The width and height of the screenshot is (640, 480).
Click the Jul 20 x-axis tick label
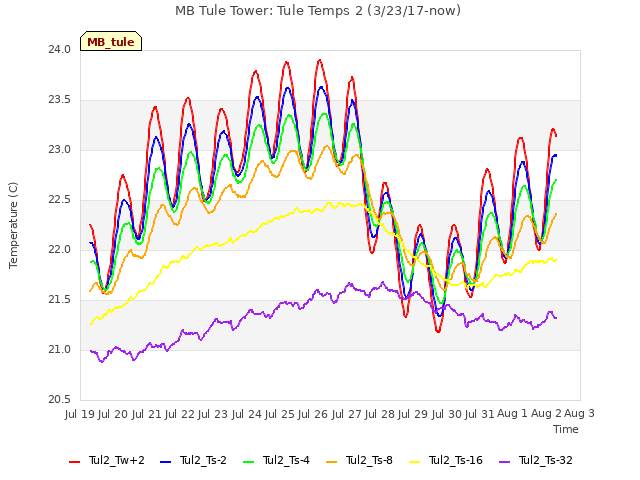[x=113, y=414]
